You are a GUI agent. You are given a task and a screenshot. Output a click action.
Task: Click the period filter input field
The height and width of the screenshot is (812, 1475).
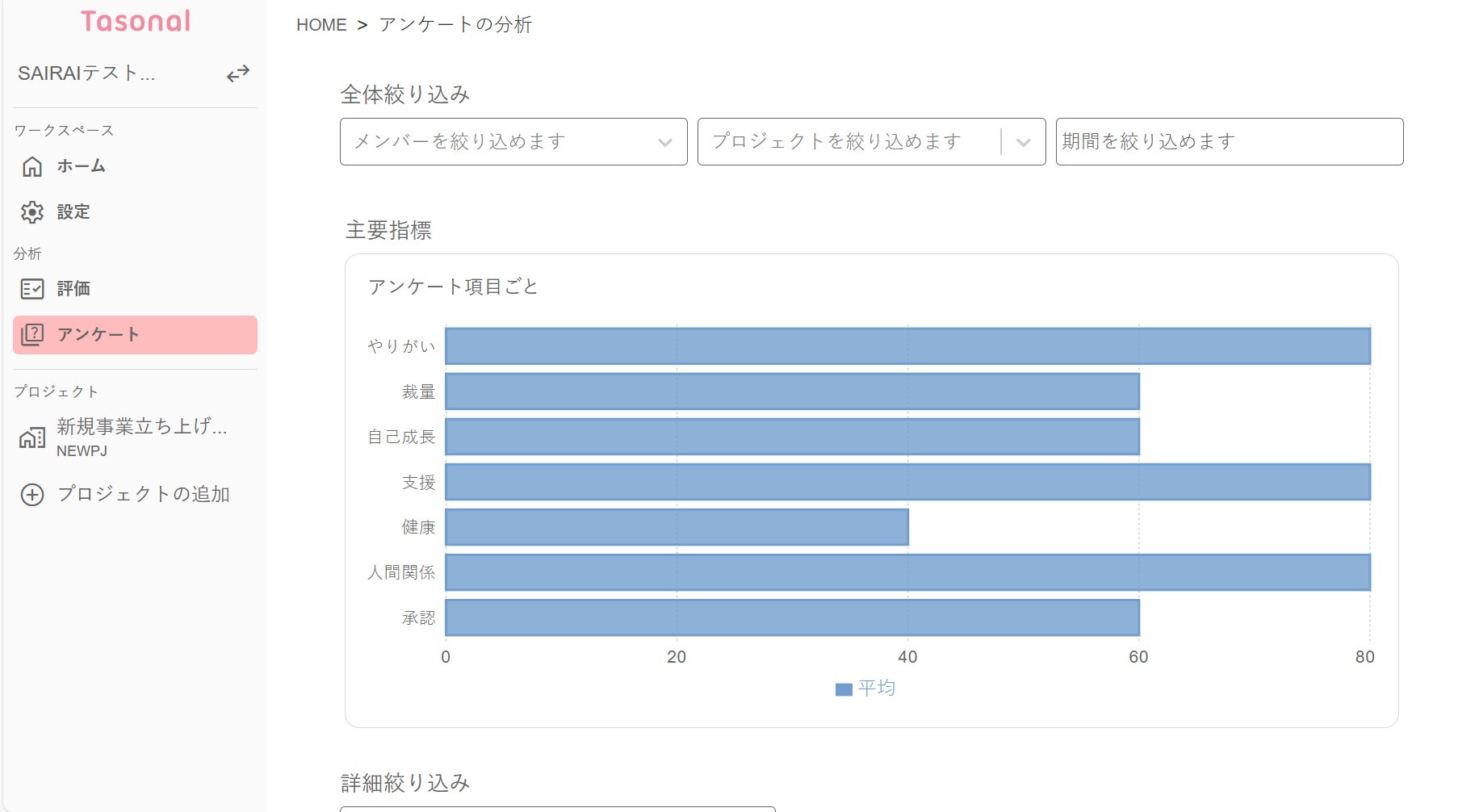coord(1229,142)
